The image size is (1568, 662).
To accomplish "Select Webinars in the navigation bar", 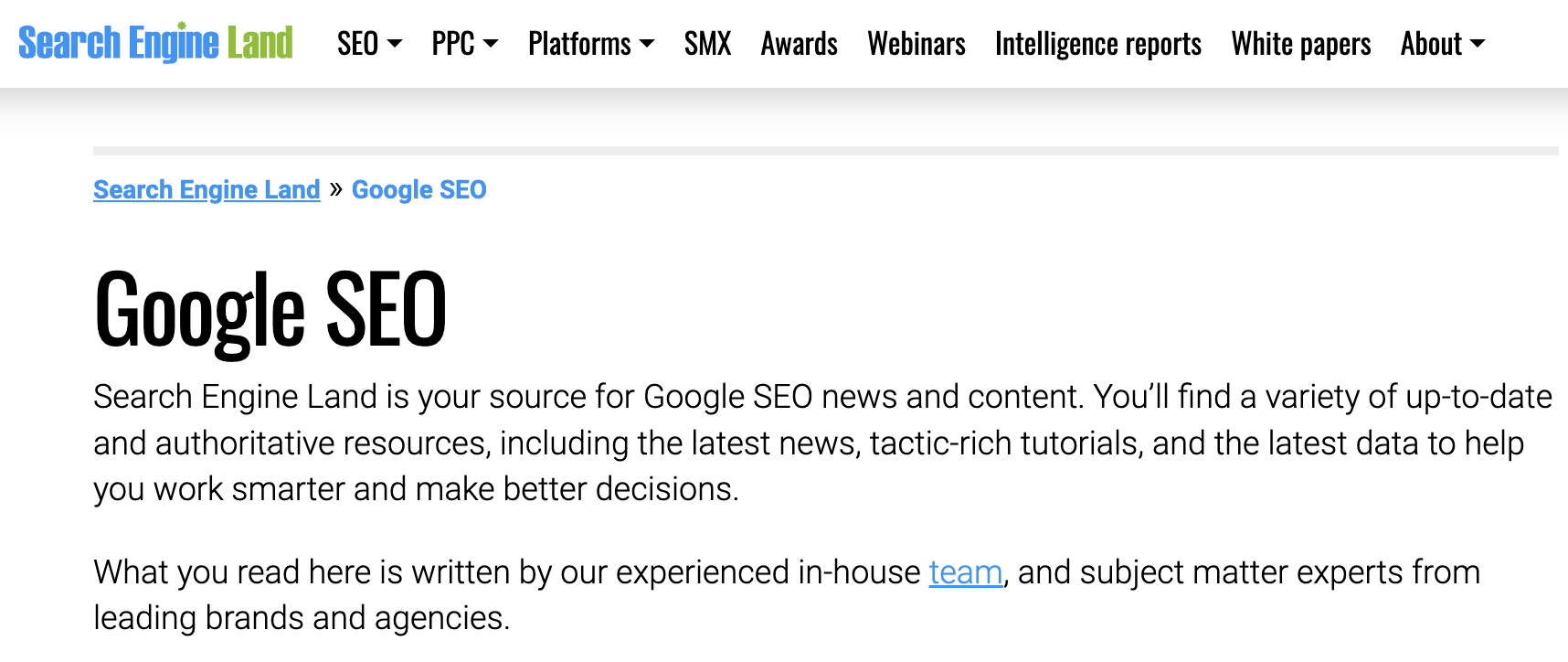I will pyautogui.click(x=916, y=44).
